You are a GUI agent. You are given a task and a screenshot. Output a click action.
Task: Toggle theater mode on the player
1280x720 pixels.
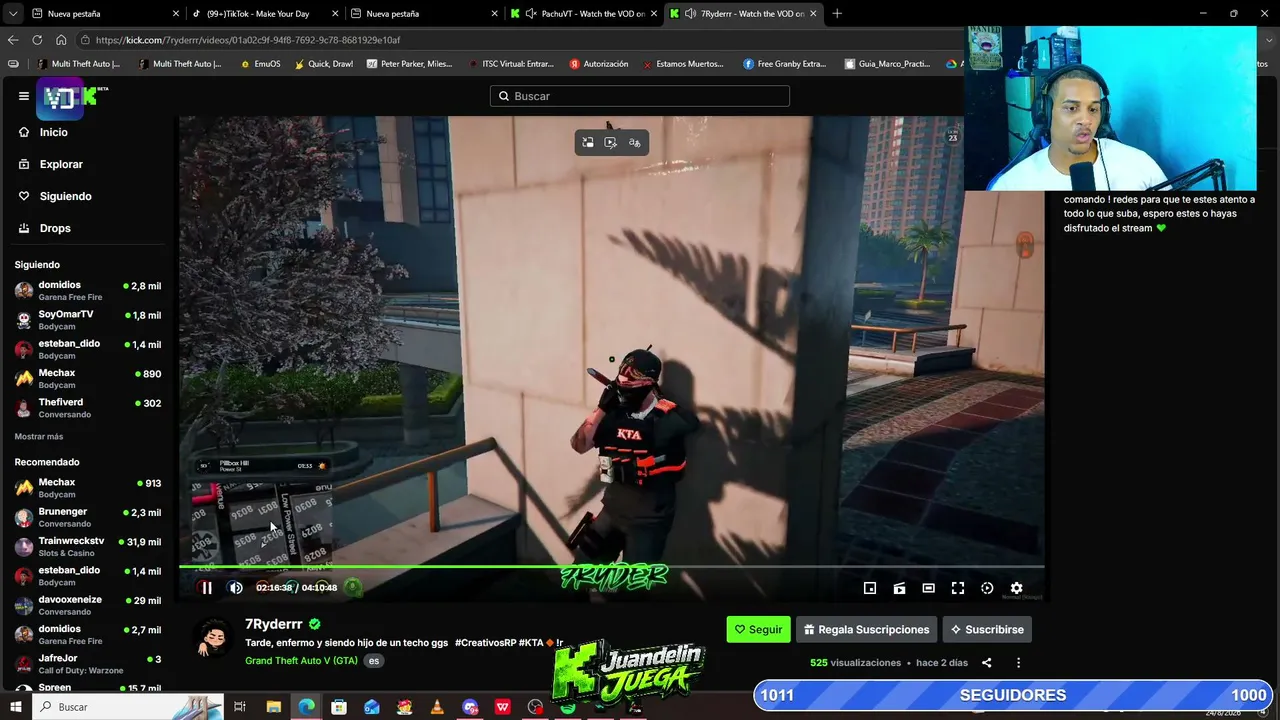pos(928,588)
